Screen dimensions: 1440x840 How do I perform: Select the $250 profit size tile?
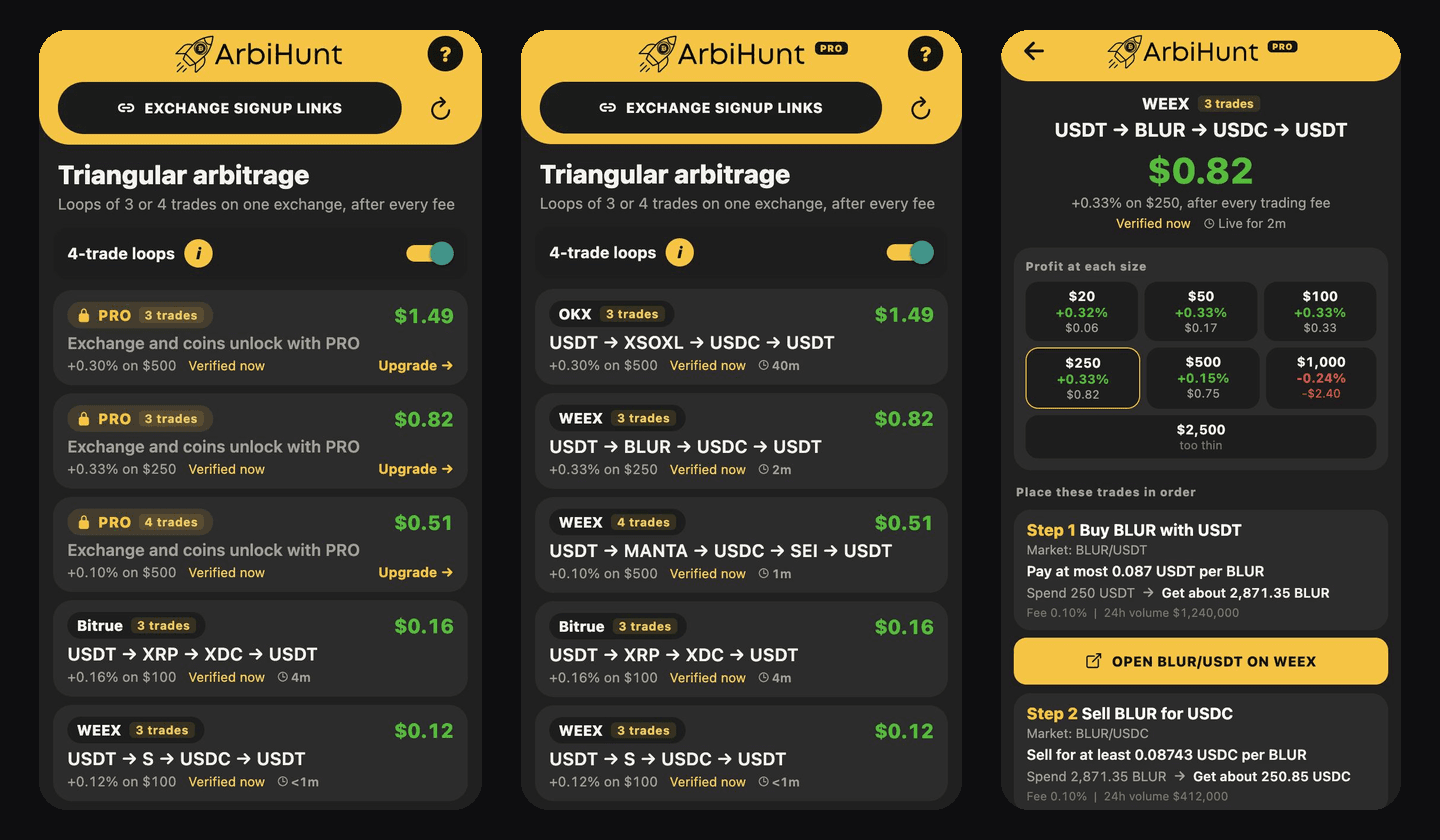[1083, 378]
